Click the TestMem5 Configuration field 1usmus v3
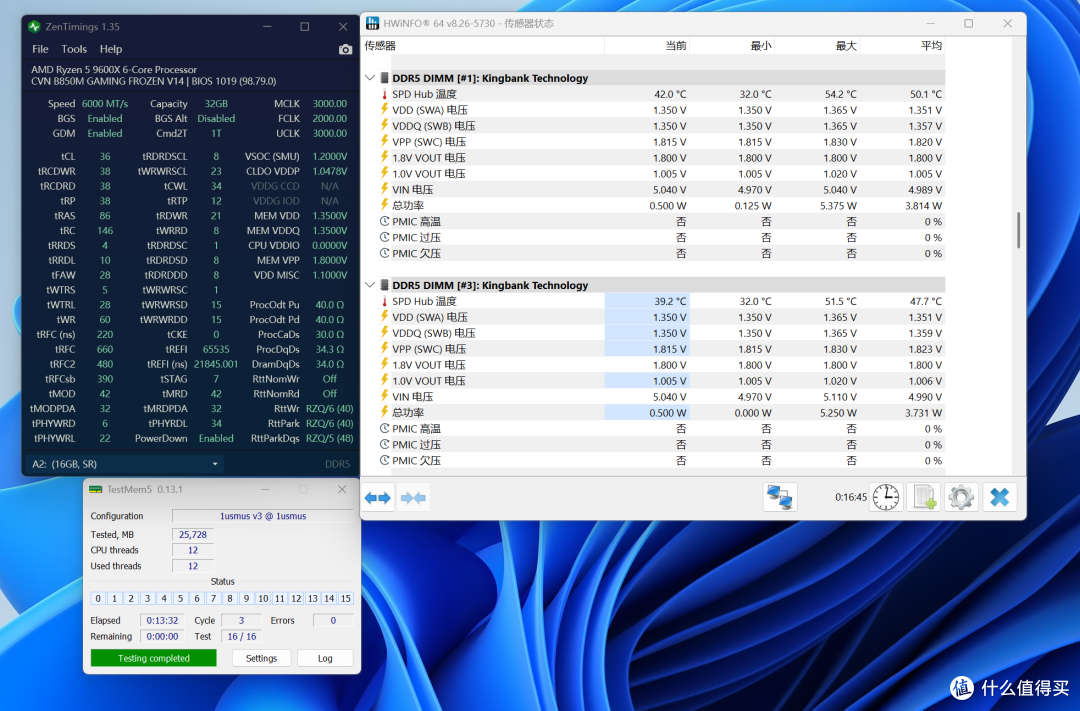 262,515
